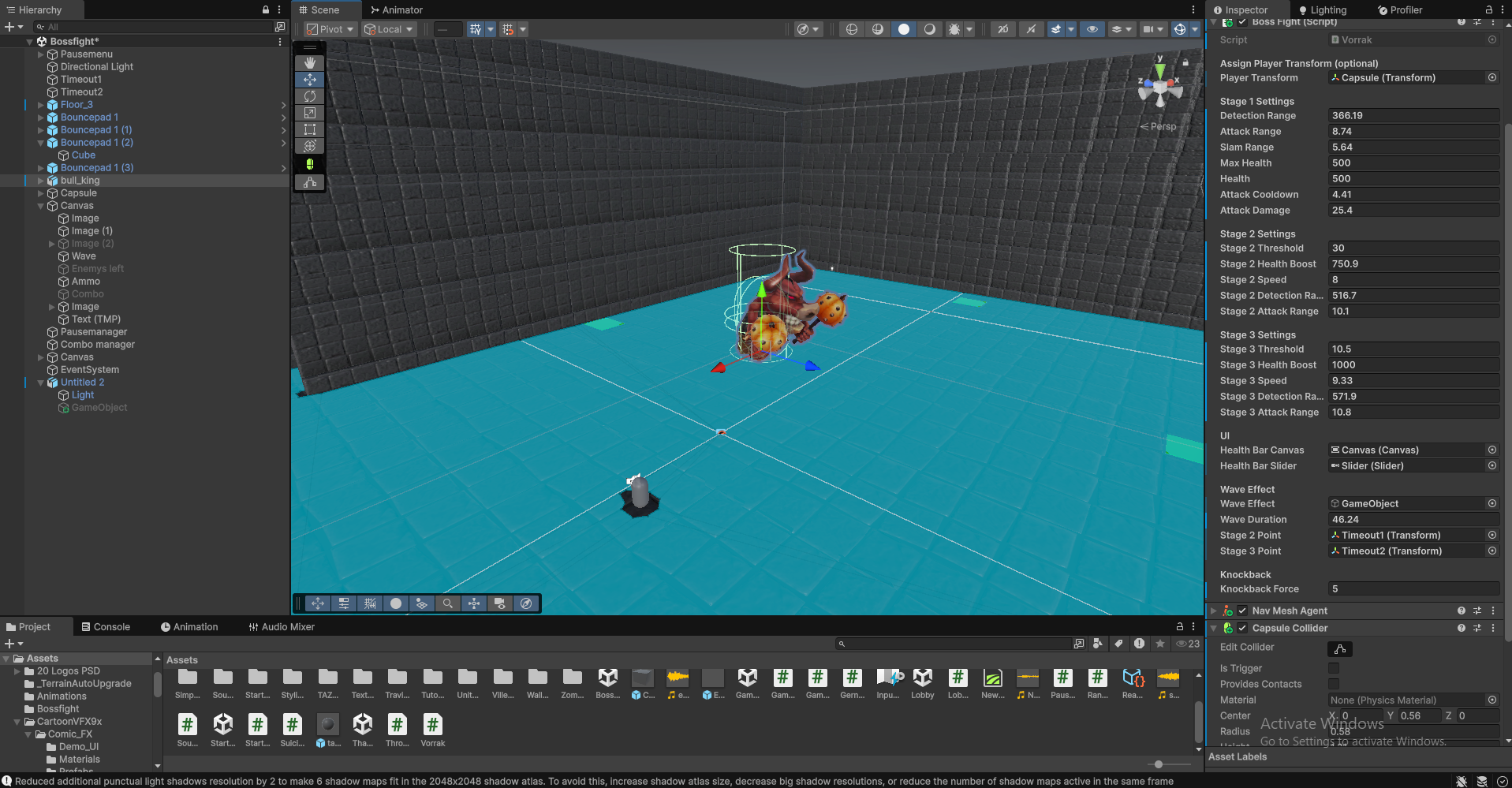The width and height of the screenshot is (1512, 788).
Task: Open the Bossfight folder in Assets tree
Action: coord(58,709)
